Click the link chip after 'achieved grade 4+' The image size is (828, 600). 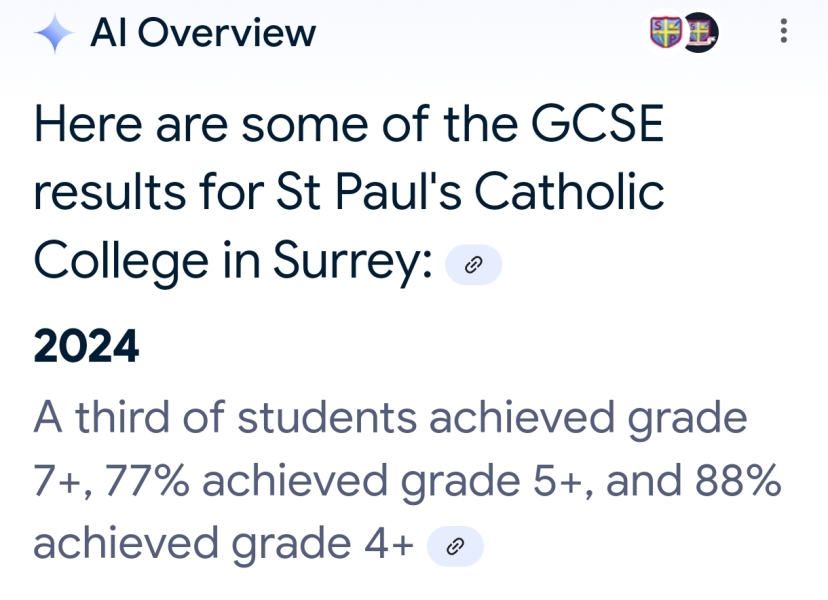tap(457, 545)
